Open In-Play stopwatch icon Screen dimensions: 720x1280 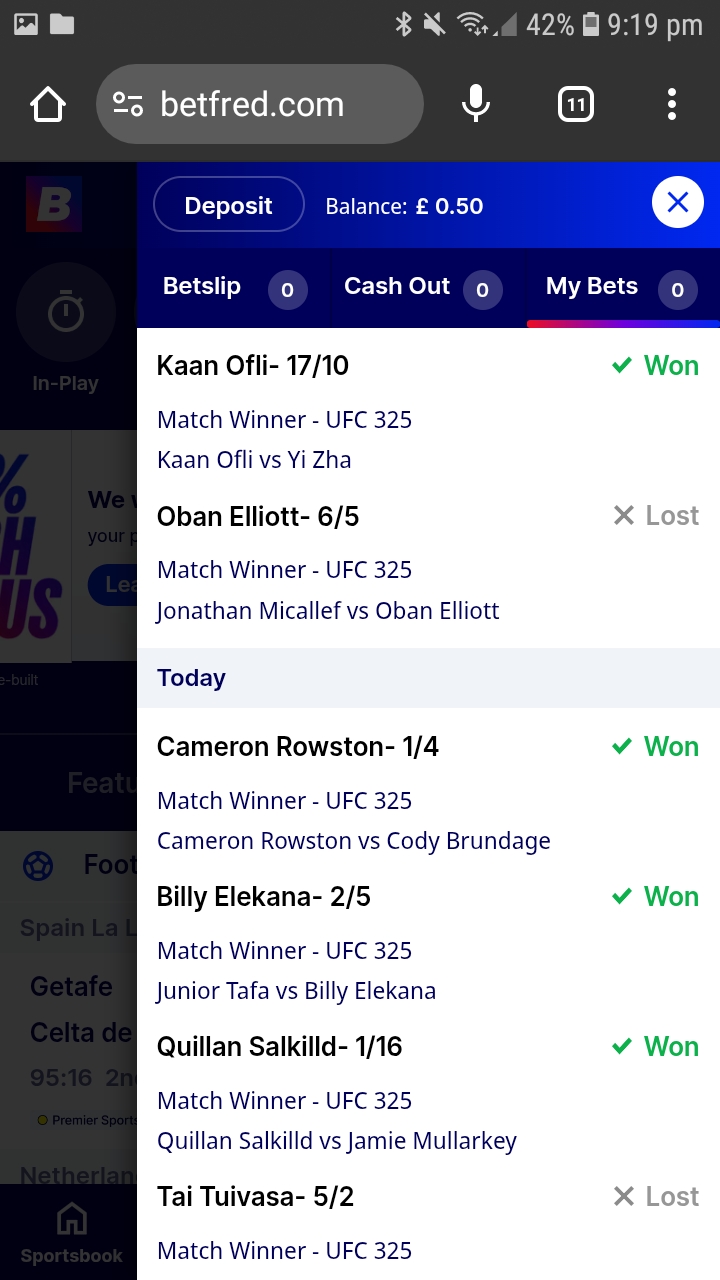click(x=66, y=313)
